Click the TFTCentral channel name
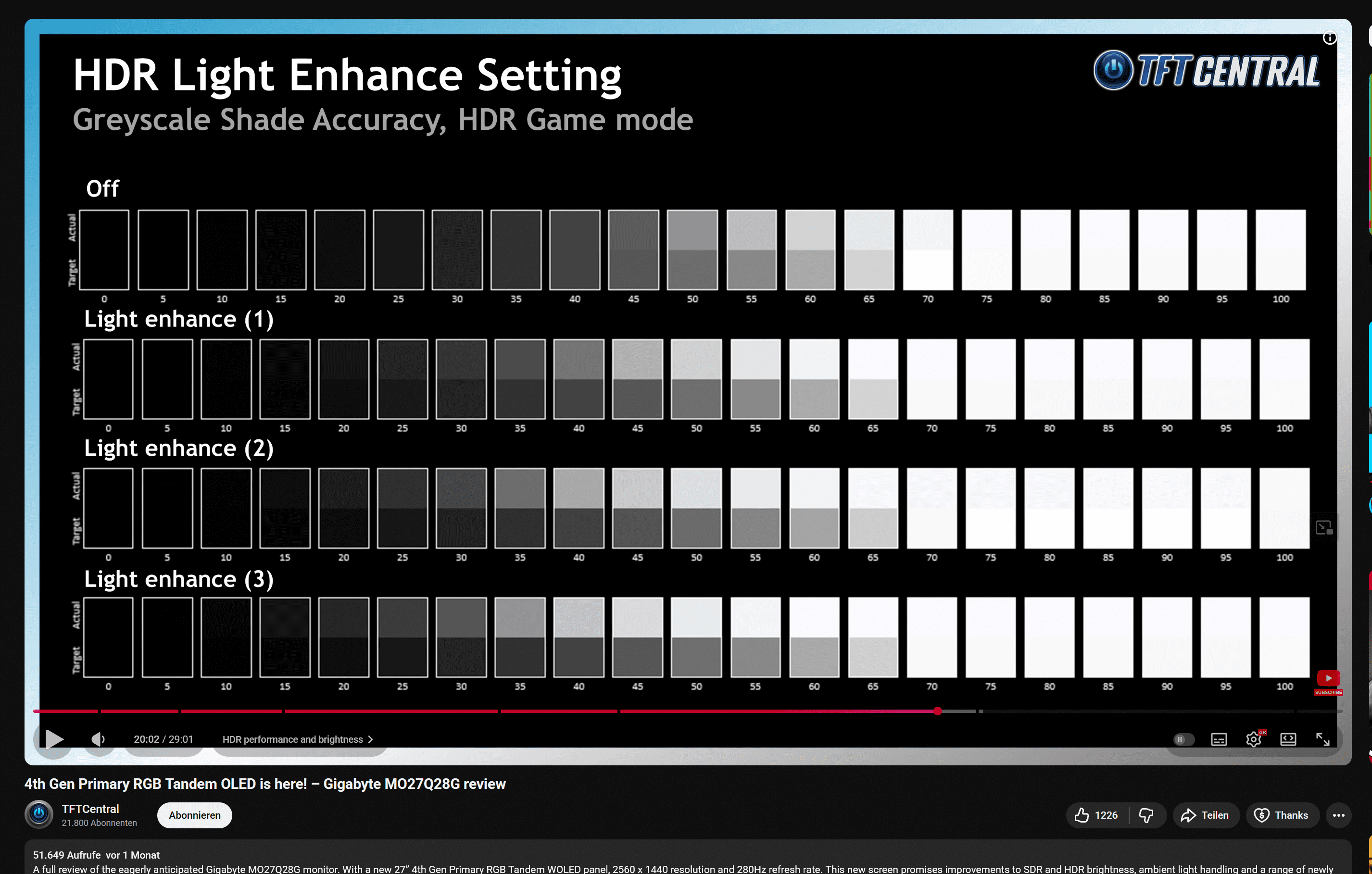1372x874 pixels. point(90,809)
